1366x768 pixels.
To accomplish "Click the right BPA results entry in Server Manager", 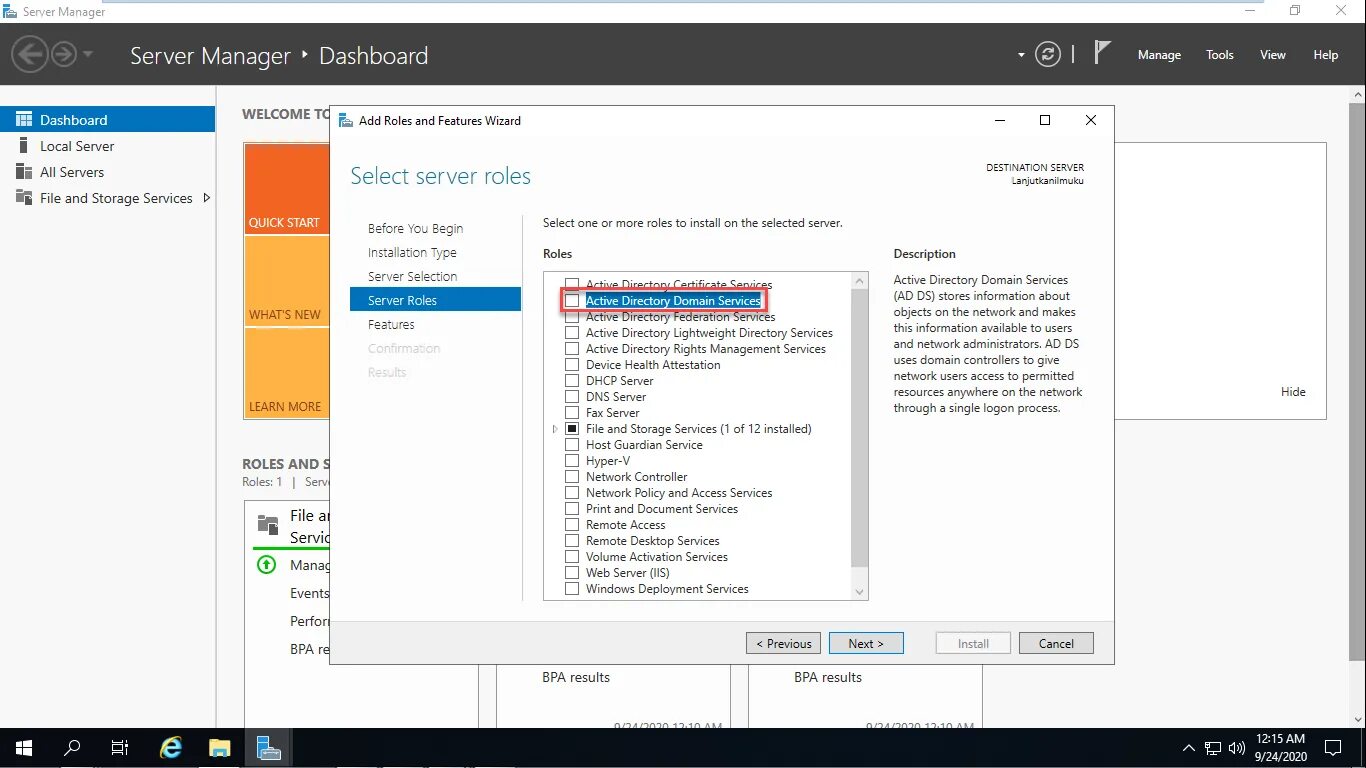I will coord(828,677).
